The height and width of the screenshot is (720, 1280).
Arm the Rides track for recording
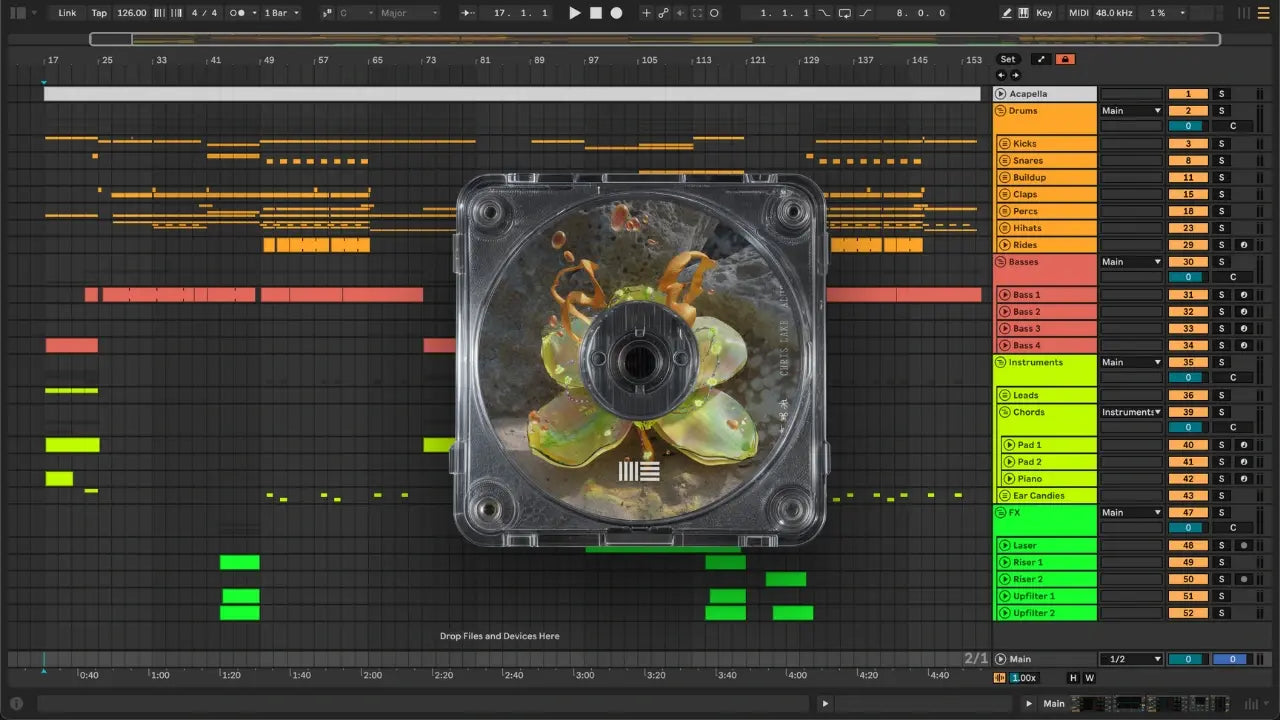(x=1243, y=245)
